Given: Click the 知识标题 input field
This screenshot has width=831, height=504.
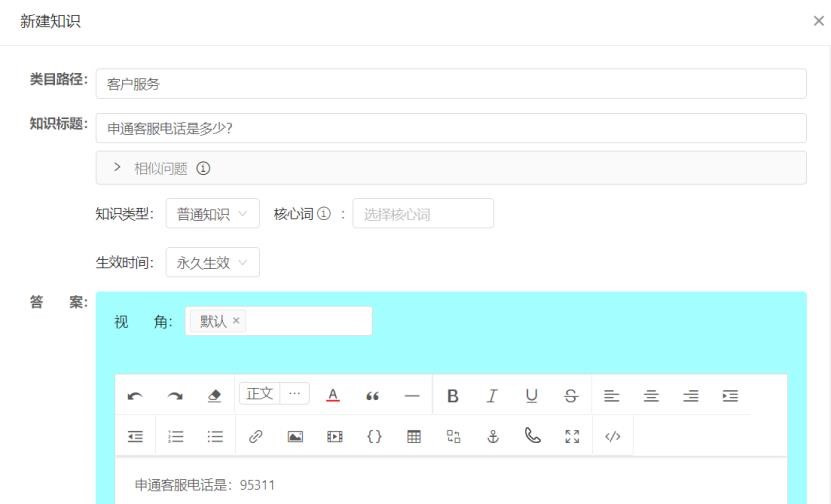Looking at the screenshot, I should coord(451,128).
